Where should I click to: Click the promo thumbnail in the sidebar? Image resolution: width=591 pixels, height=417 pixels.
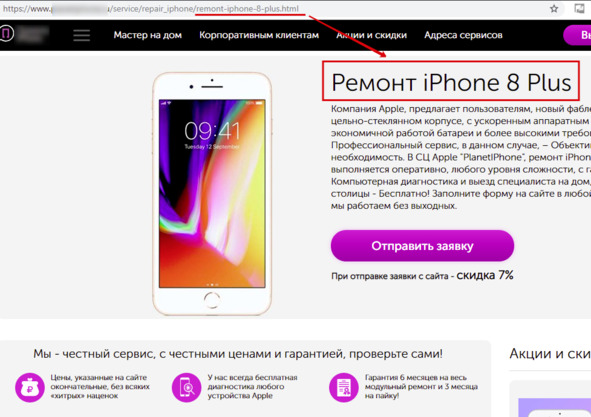(x=554, y=407)
